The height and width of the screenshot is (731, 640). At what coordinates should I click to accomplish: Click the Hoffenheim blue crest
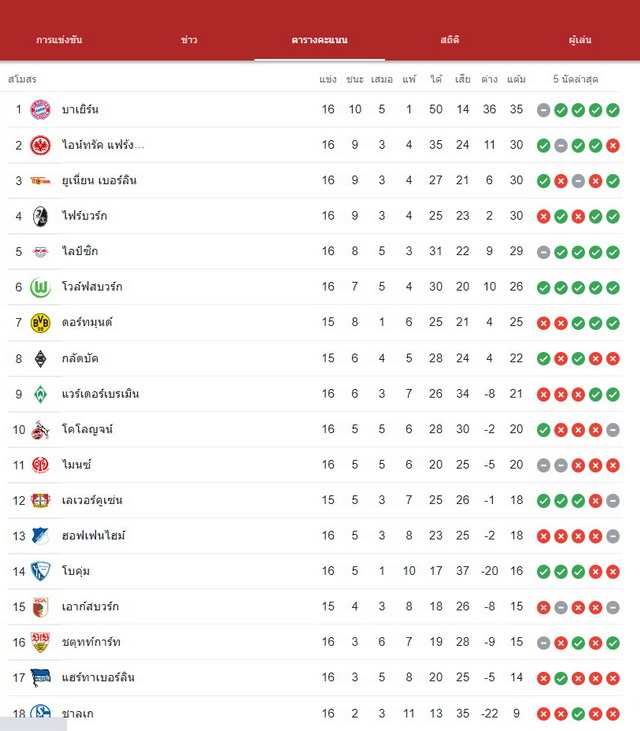click(40, 536)
